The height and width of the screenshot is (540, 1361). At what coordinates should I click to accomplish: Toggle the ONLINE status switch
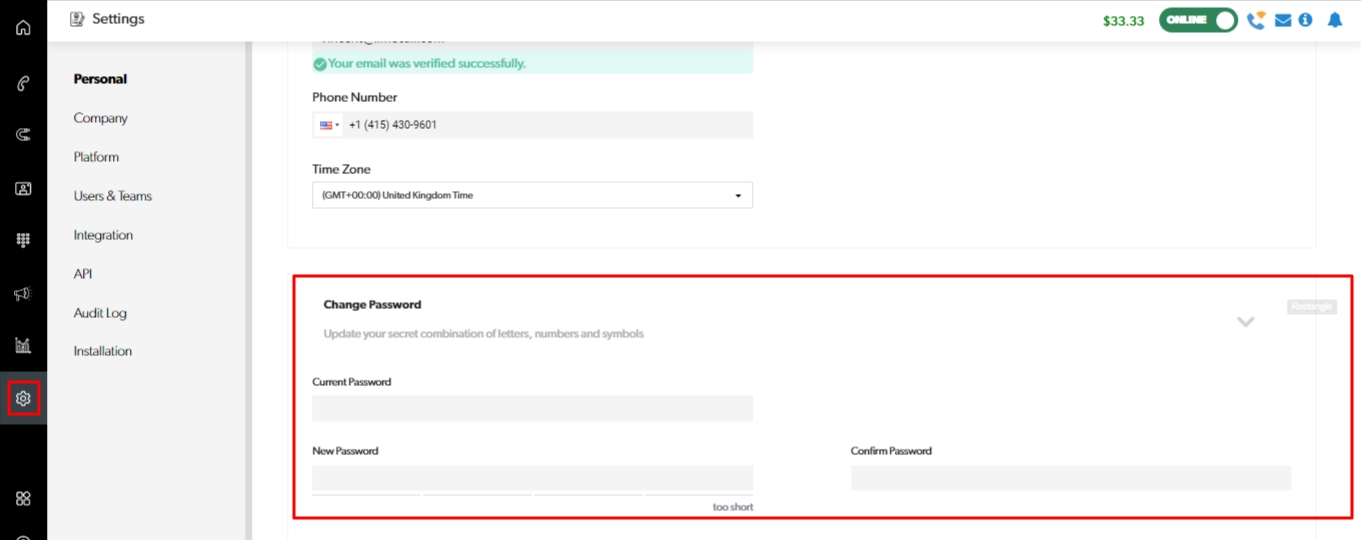[1198, 20]
